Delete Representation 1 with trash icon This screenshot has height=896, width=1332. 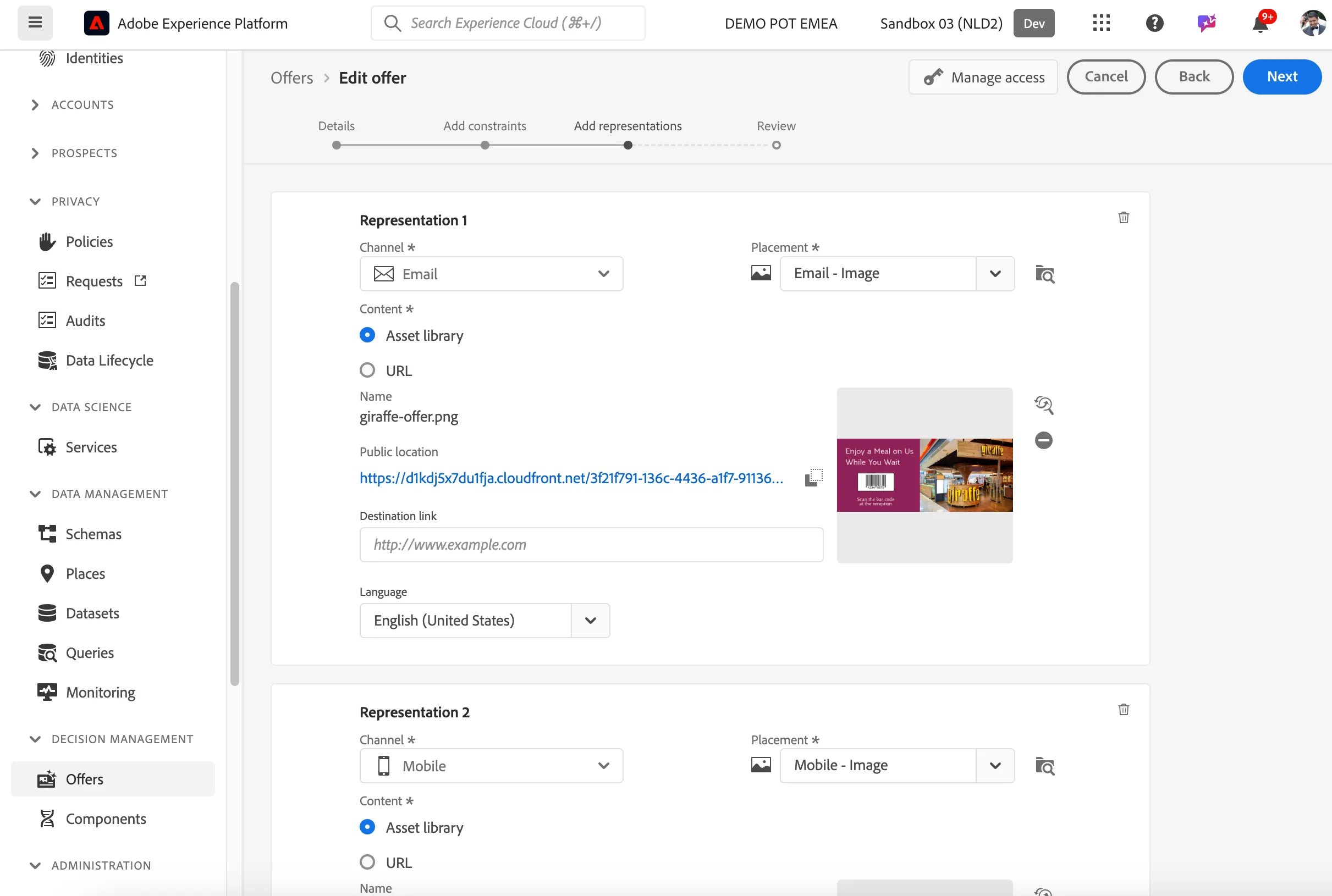pos(1124,218)
